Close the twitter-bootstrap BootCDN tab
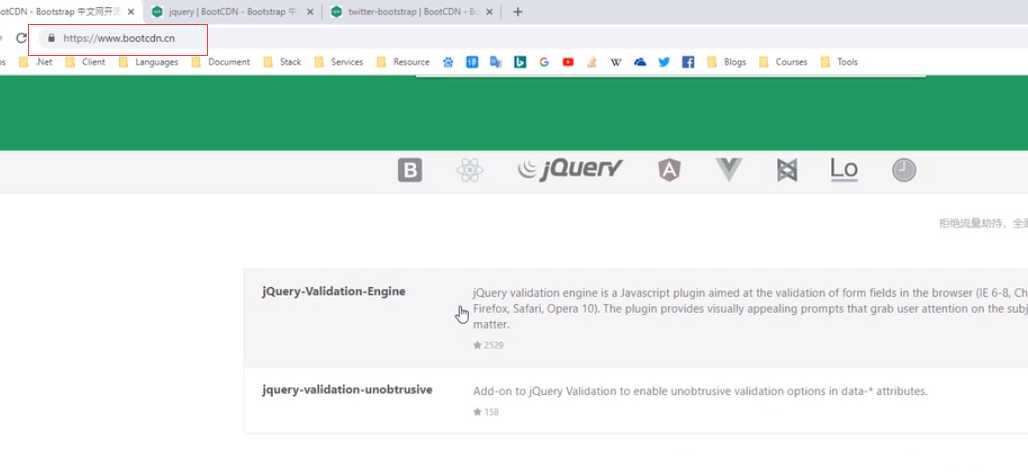 (x=489, y=12)
